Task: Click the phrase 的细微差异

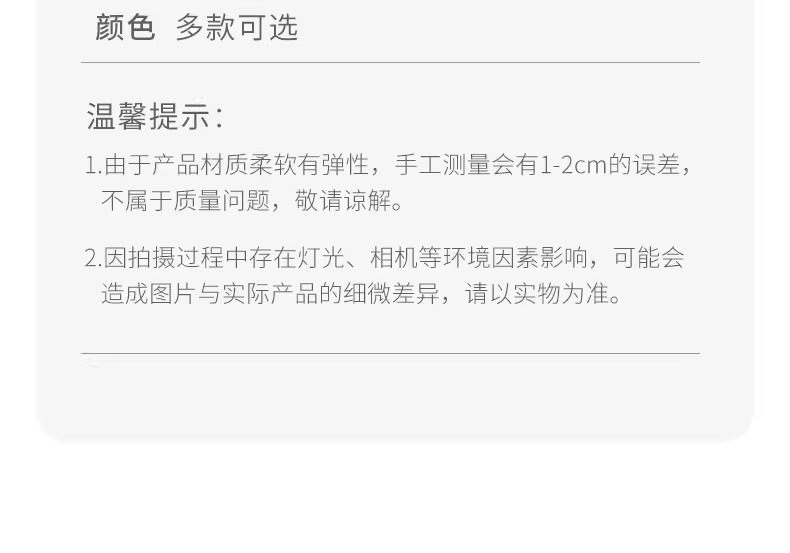Action: coord(379,293)
